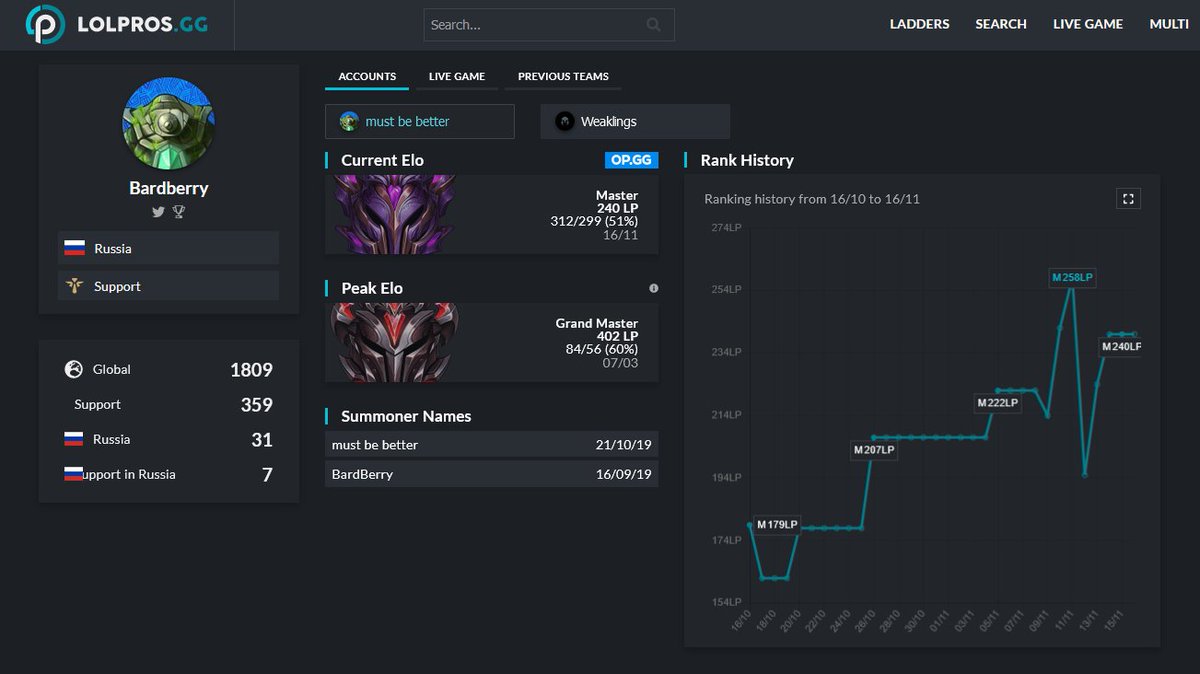Open Search in top navigation

(1001, 24)
